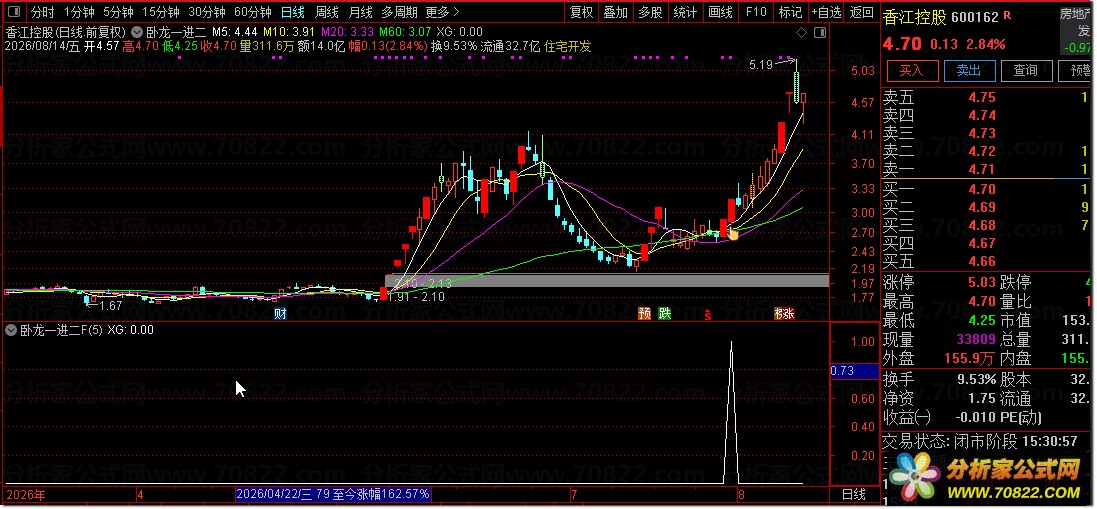Click the 换手 value 9.53%
The height and width of the screenshot is (509, 1097).
pyautogui.click(x=977, y=380)
